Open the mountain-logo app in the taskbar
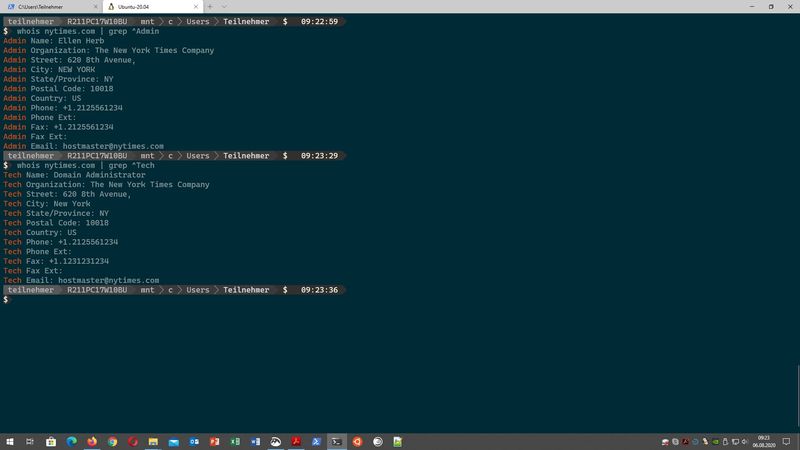 click(276, 442)
